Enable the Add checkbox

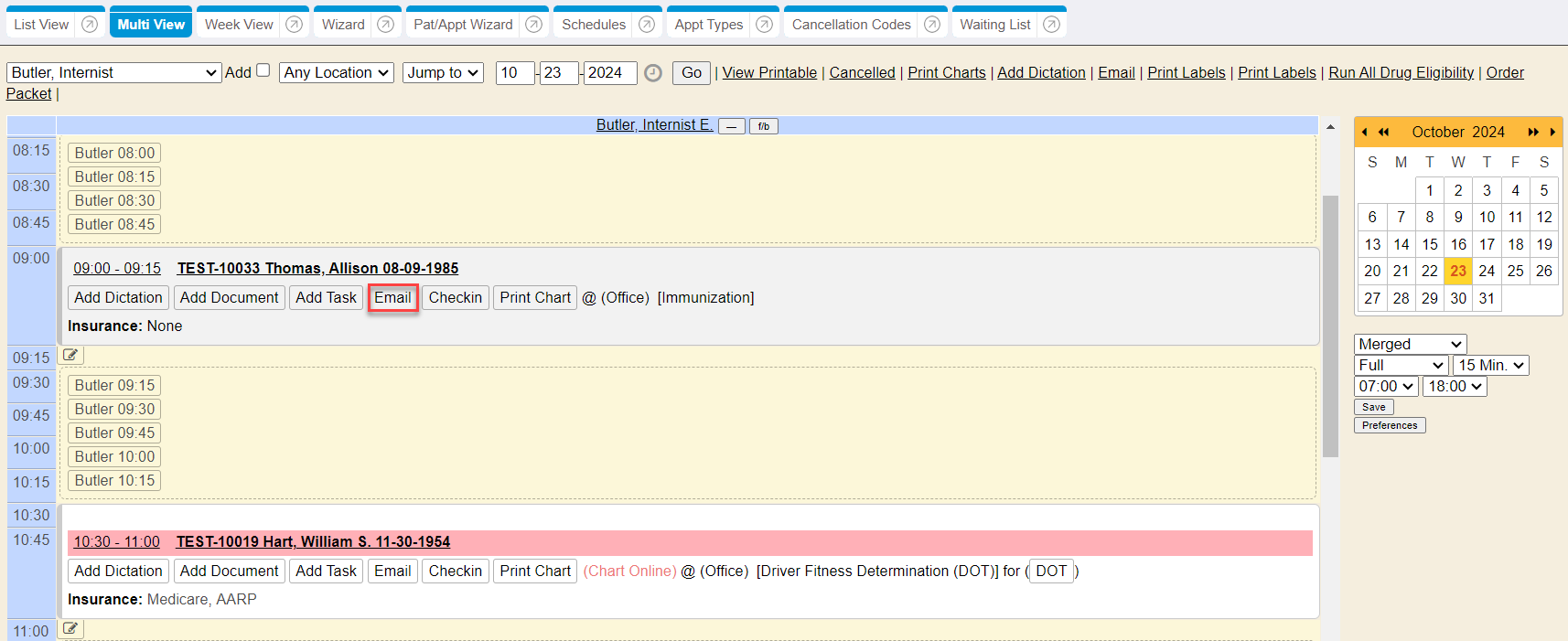pyautogui.click(x=263, y=70)
